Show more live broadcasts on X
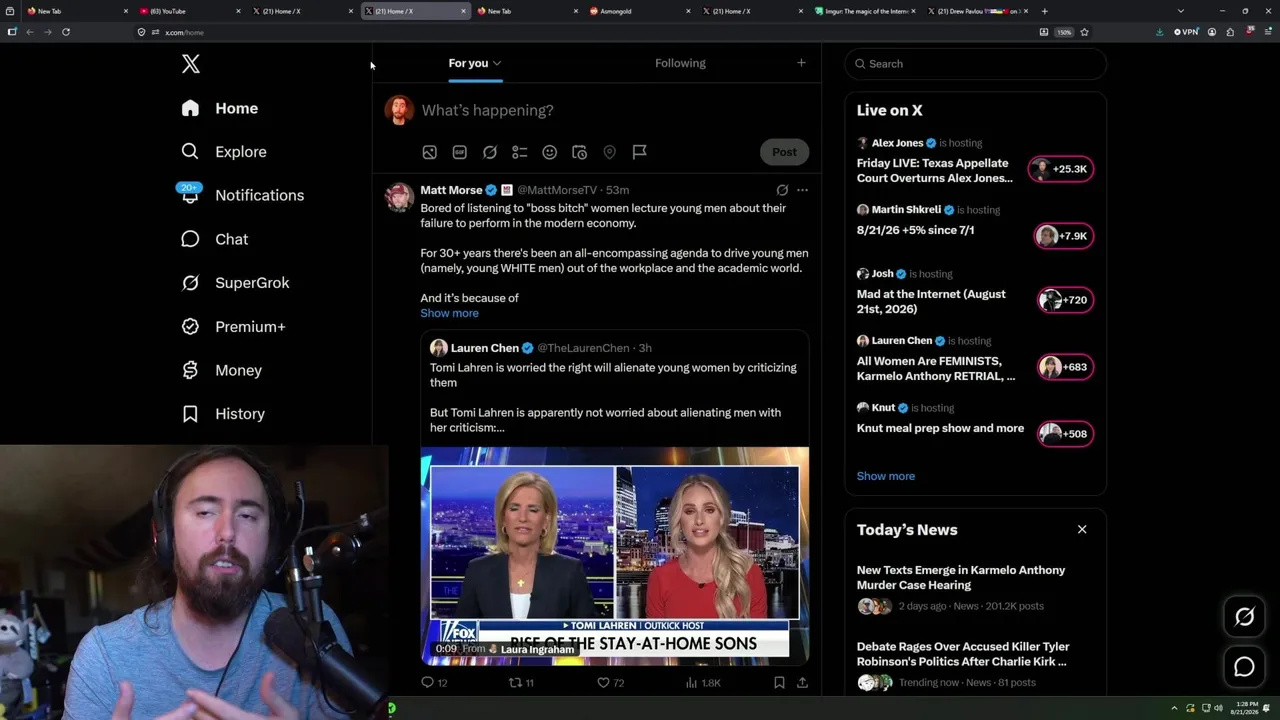The width and height of the screenshot is (1280, 720). (x=886, y=476)
